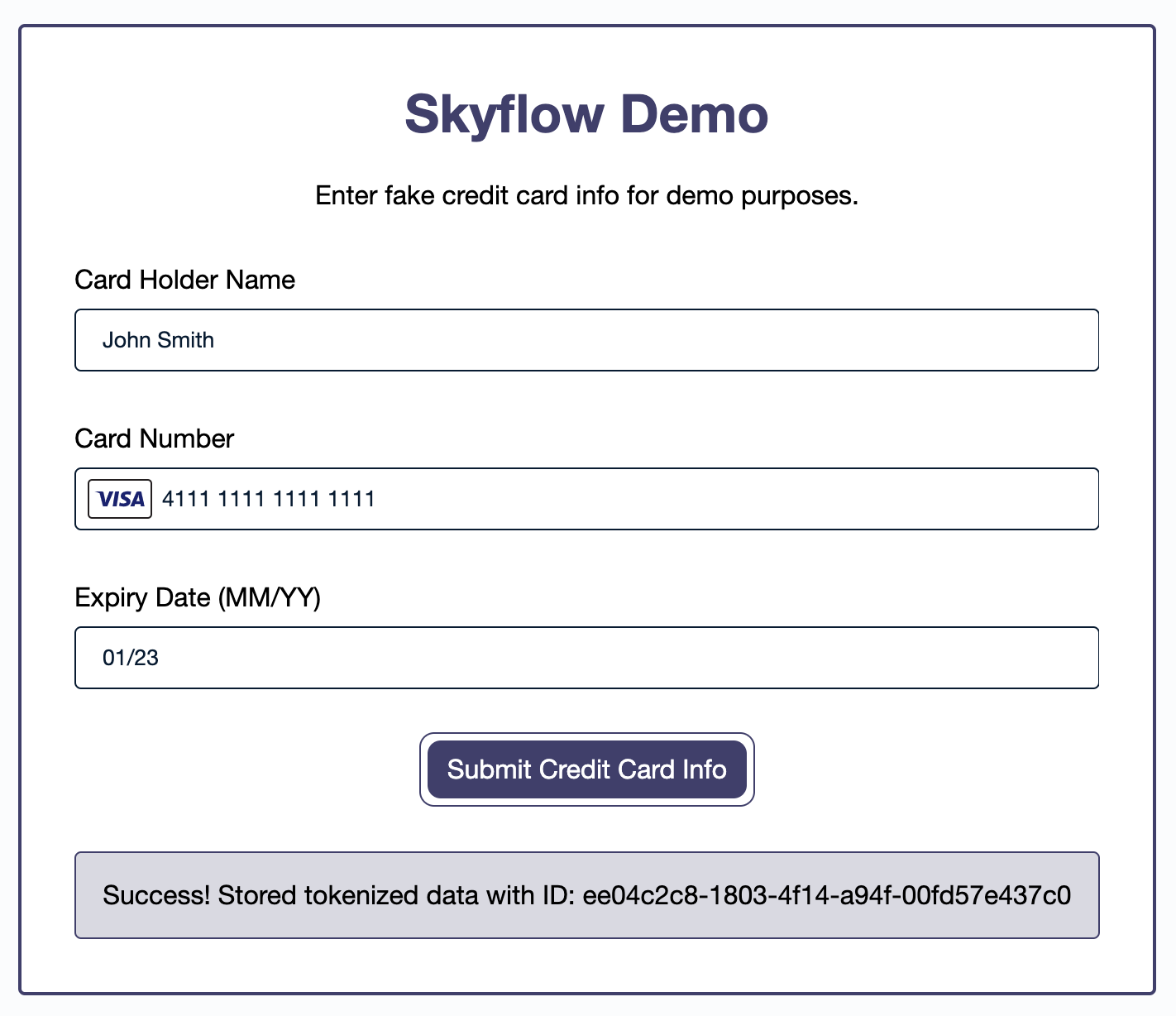Select the card number 4111 1111 1111 1111
Viewport: 1176px width, 1016px height.
click(268, 498)
